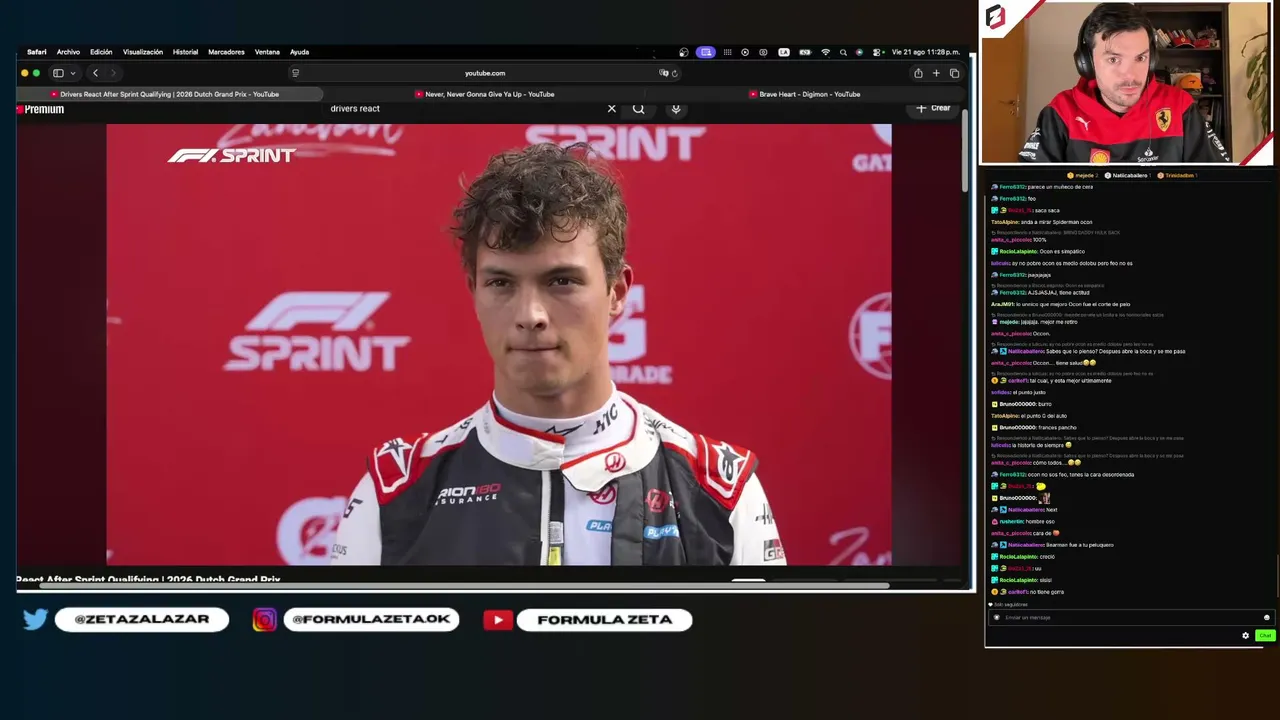Click the YouTube icon in the overlay

(x=498, y=620)
